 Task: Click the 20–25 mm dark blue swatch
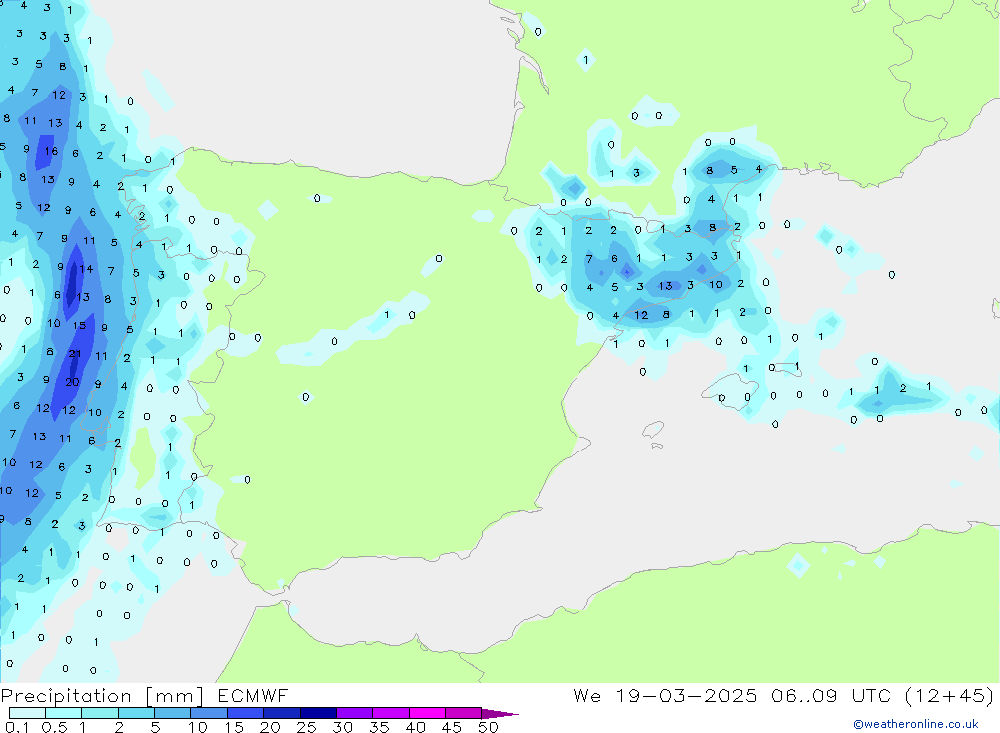coord(282,713)
